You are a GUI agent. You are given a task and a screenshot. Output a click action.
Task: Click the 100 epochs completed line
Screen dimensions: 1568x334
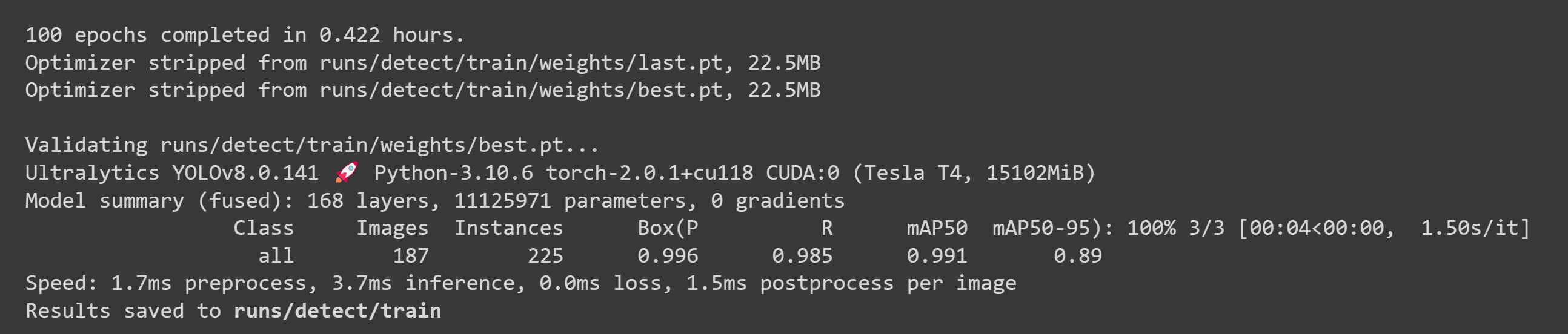(x=245, y=35)
